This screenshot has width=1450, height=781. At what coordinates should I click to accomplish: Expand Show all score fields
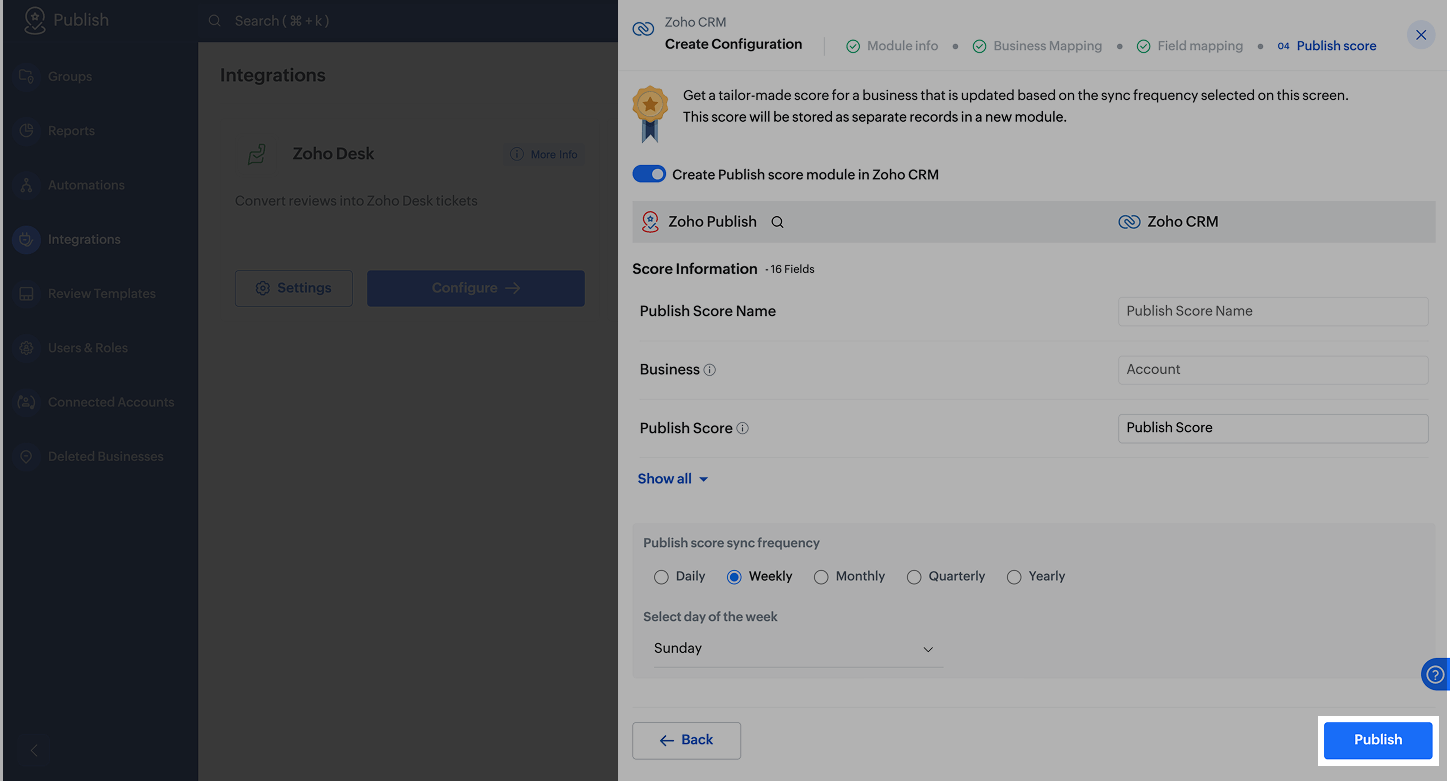(x=673, y=479)
